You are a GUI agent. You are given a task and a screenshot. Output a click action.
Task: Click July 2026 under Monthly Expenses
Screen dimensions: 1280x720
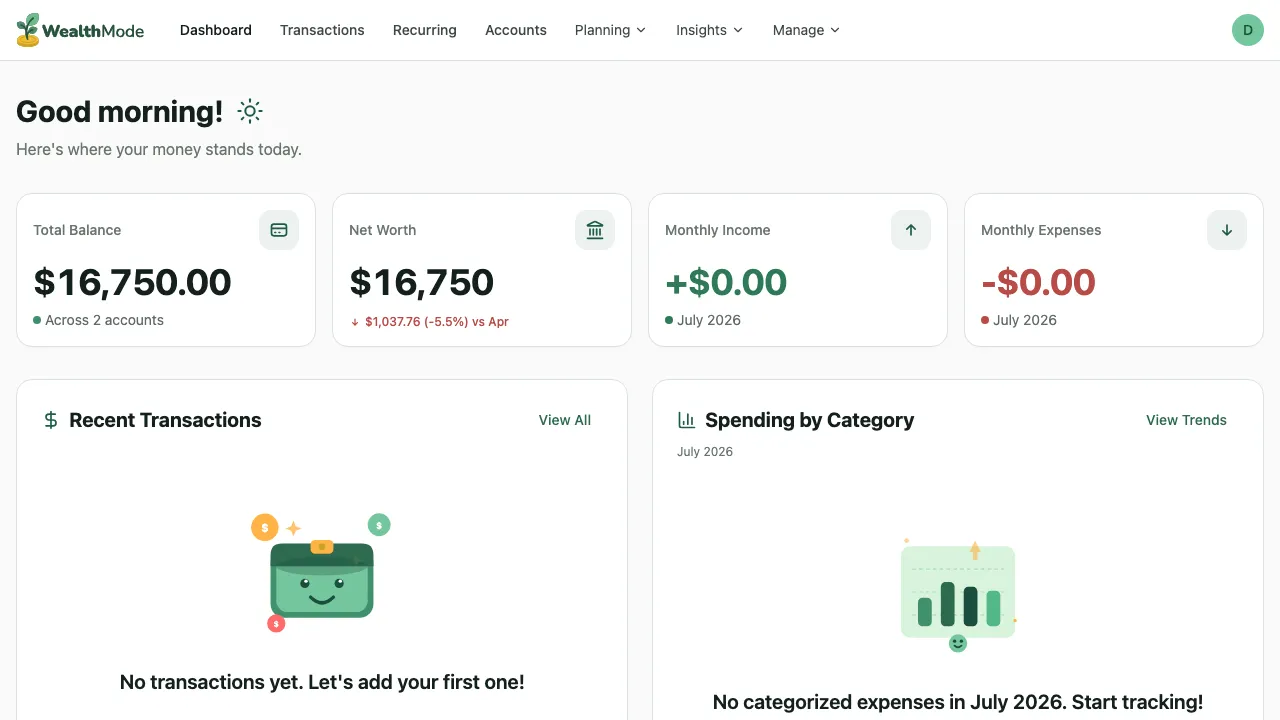pos(1025,320)
